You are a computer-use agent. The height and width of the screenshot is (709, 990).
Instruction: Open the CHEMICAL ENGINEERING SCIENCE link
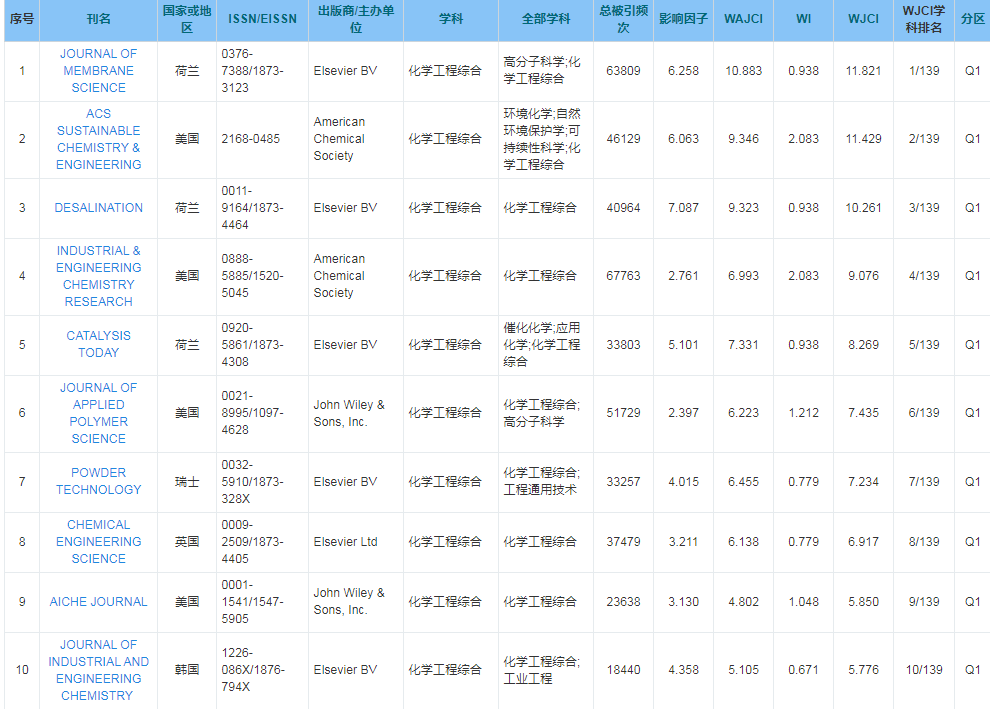point(98,542)
